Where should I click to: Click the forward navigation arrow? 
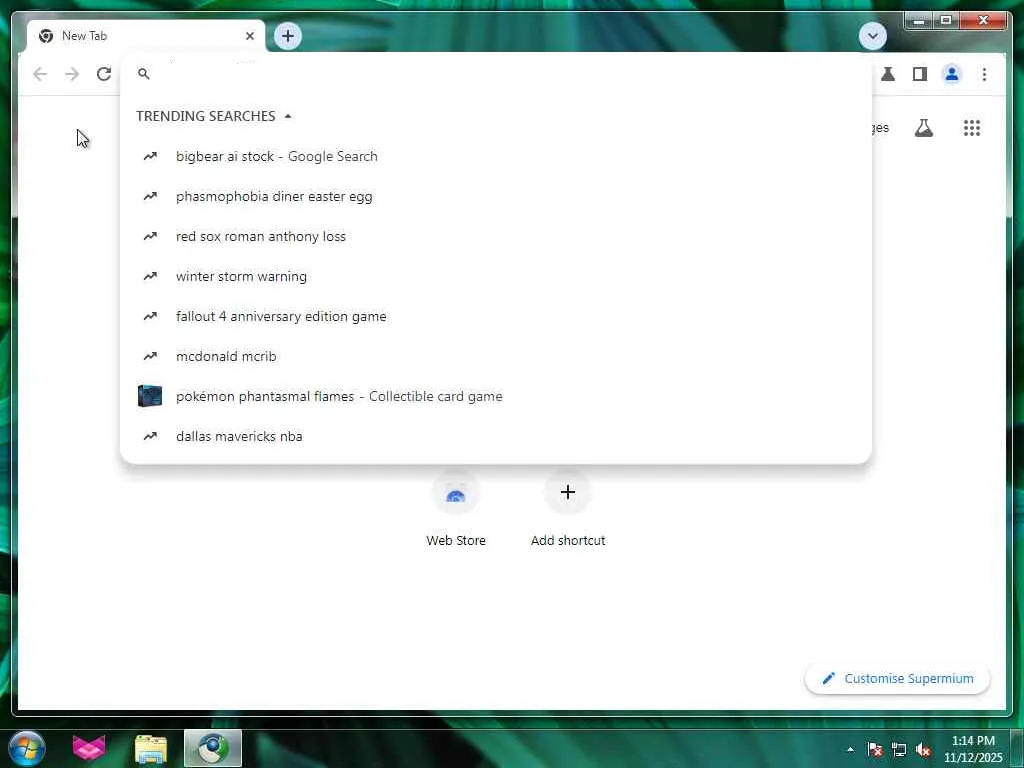[72, 74]
